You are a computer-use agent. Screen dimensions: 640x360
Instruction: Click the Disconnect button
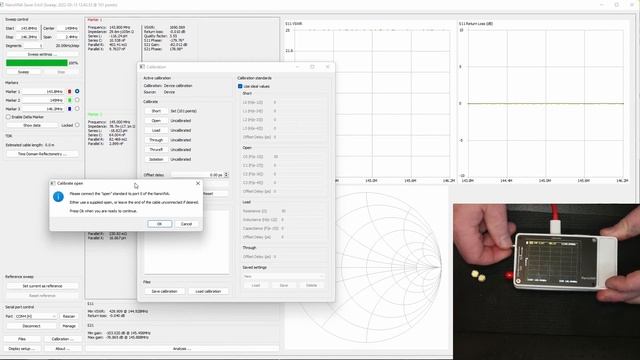31,326
